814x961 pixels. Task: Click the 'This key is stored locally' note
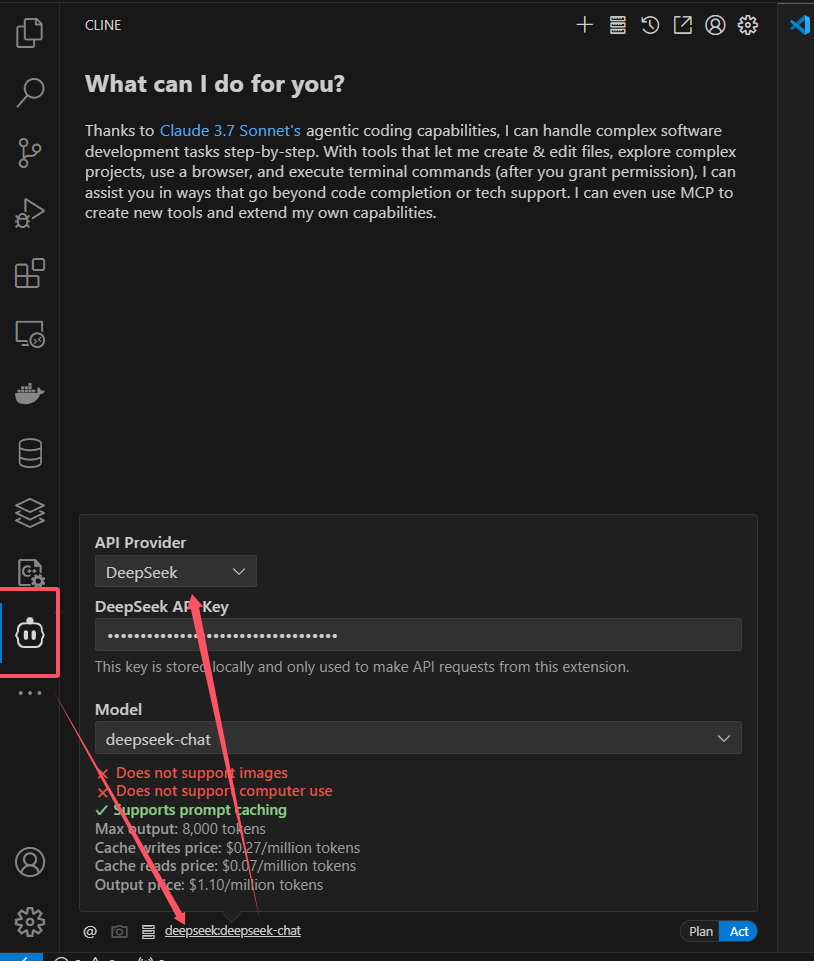362,667
